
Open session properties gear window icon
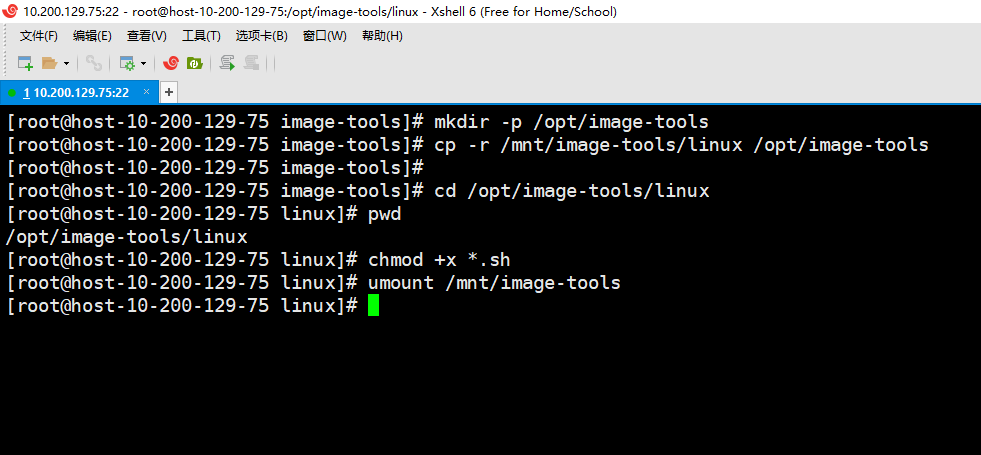pos(127,63)
